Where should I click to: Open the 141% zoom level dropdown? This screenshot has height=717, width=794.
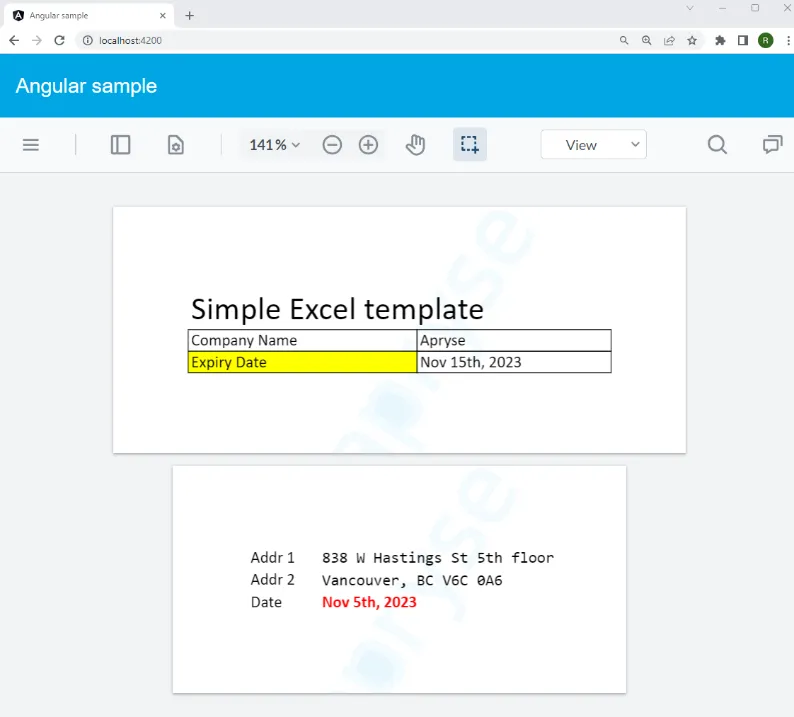tap(274, 145)
